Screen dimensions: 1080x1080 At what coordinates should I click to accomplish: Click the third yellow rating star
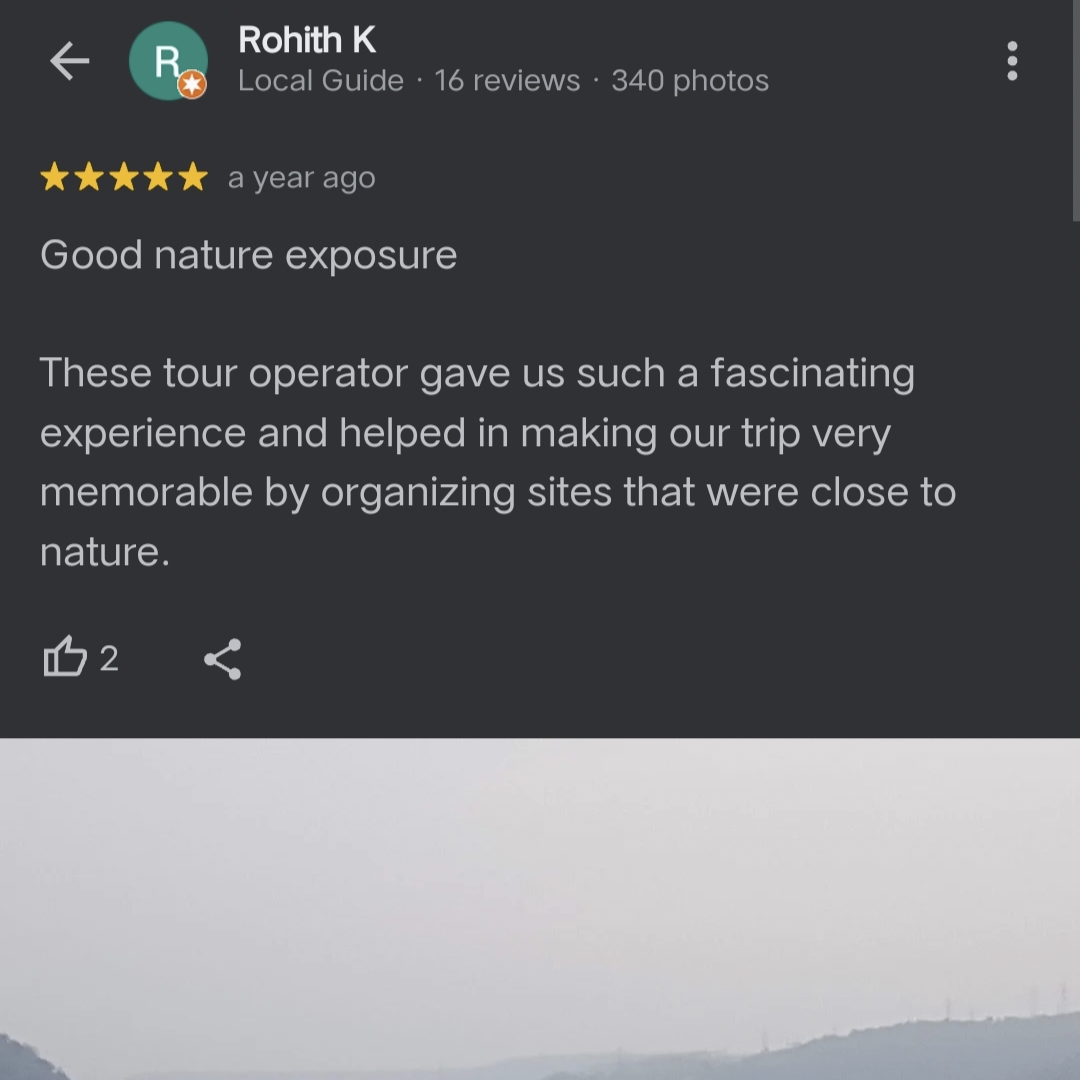[x=124, y=176]
